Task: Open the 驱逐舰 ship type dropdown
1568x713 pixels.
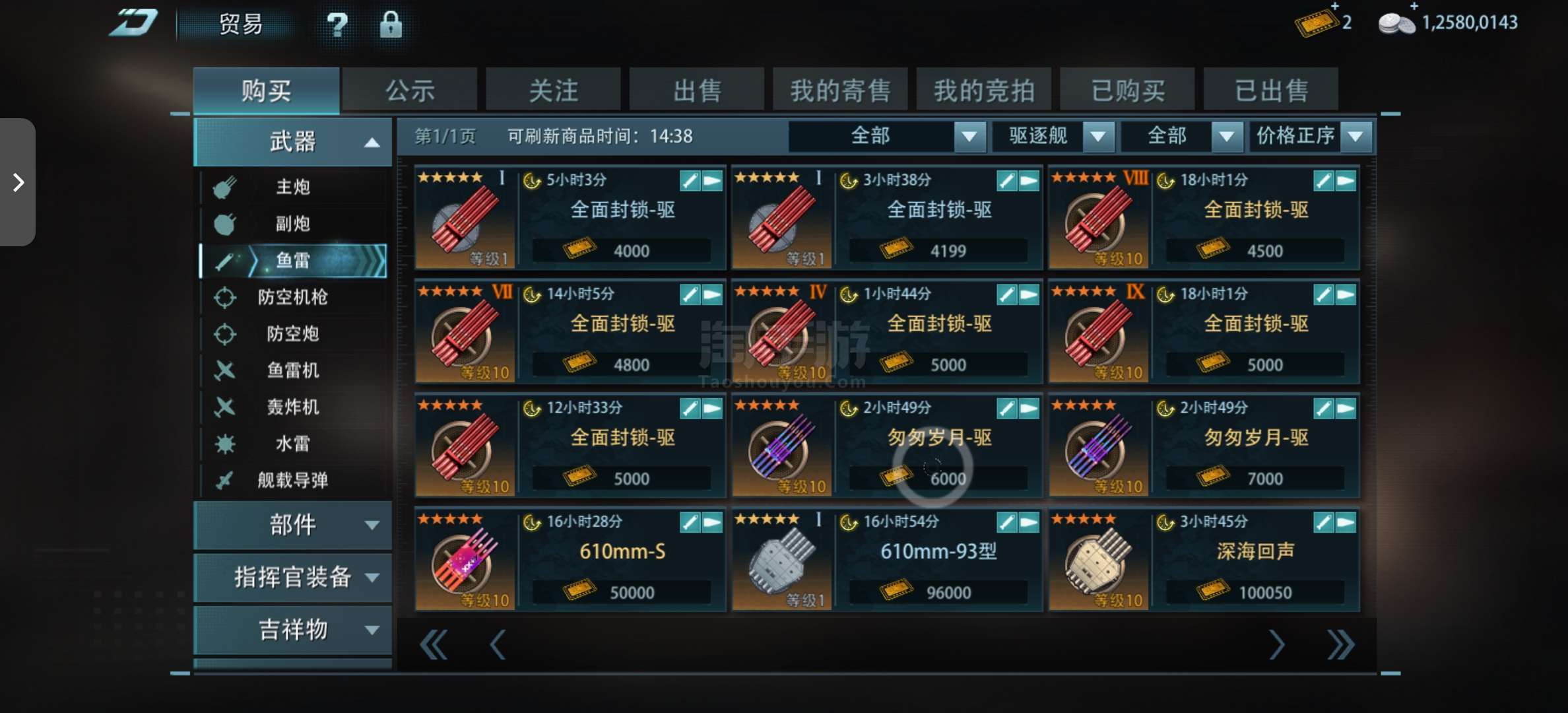Action: [x=1053, y=137]
